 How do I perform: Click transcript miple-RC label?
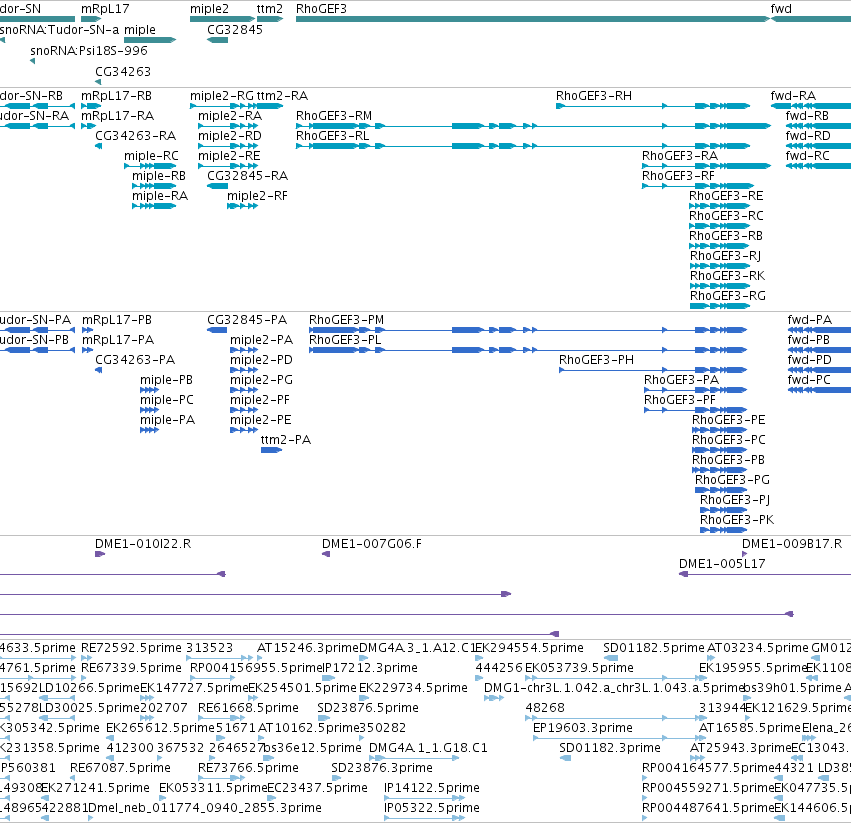pos(151,156)
